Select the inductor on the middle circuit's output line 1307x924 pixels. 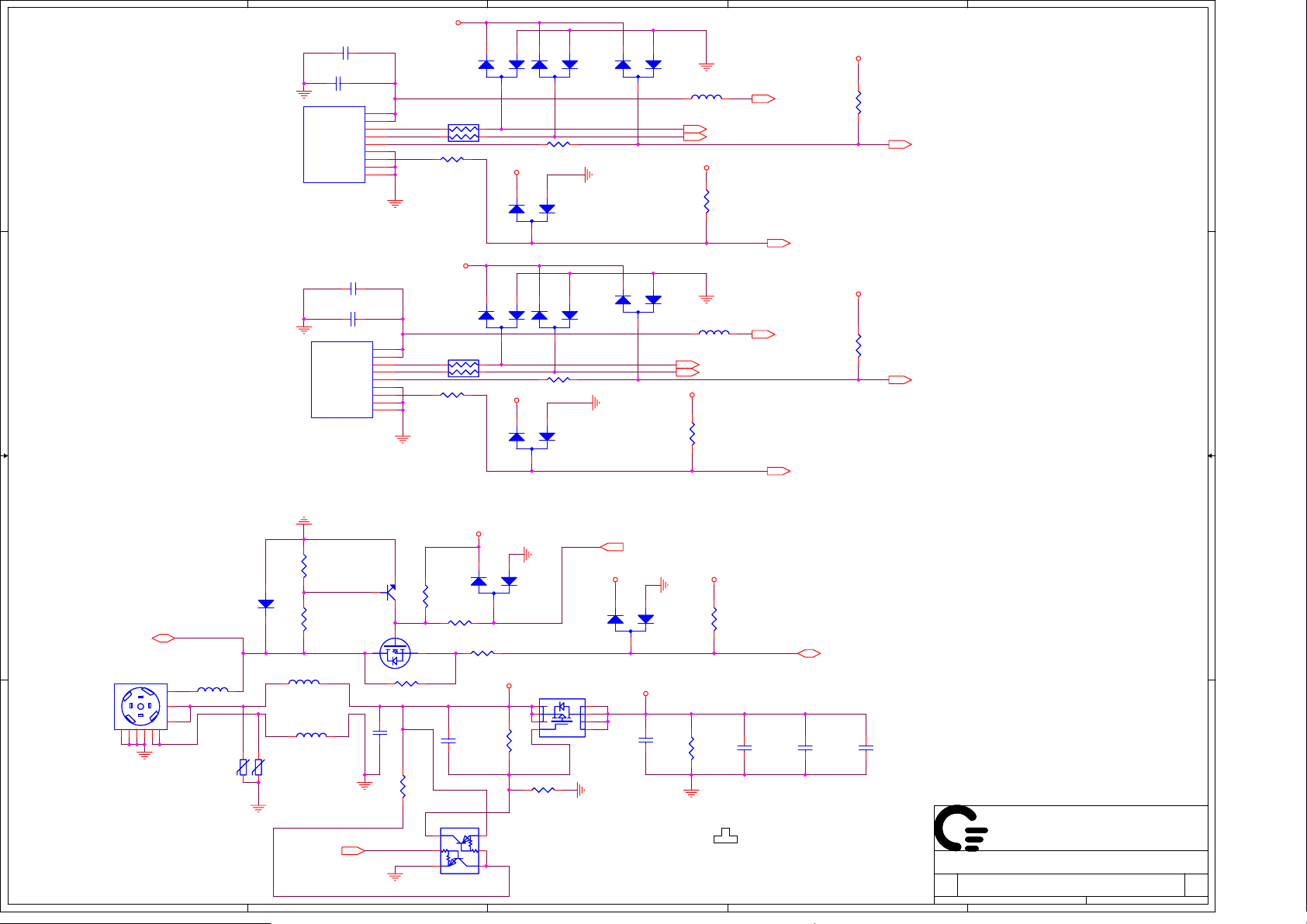[714, 332]
